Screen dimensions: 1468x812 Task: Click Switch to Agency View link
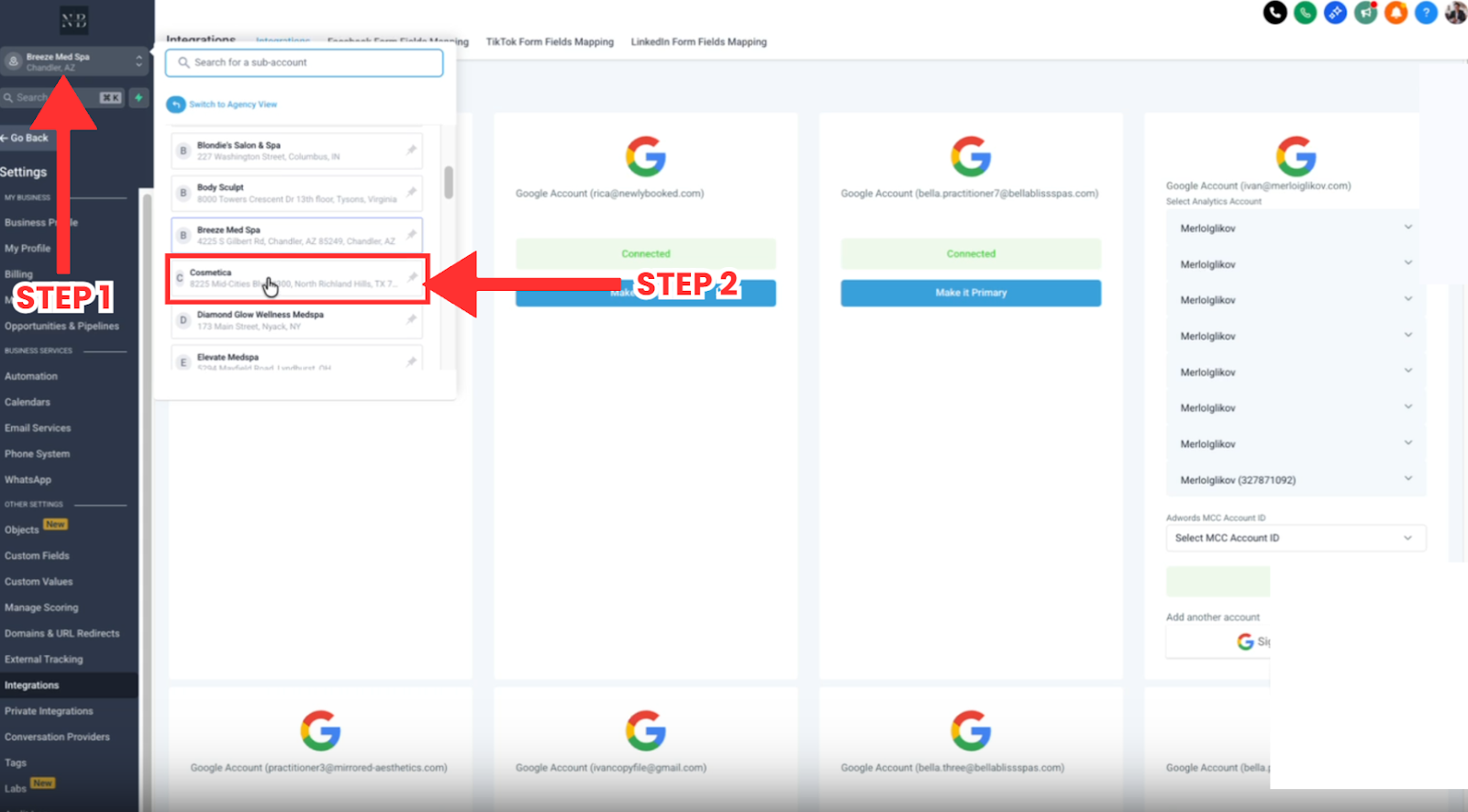tap(233, 105)
